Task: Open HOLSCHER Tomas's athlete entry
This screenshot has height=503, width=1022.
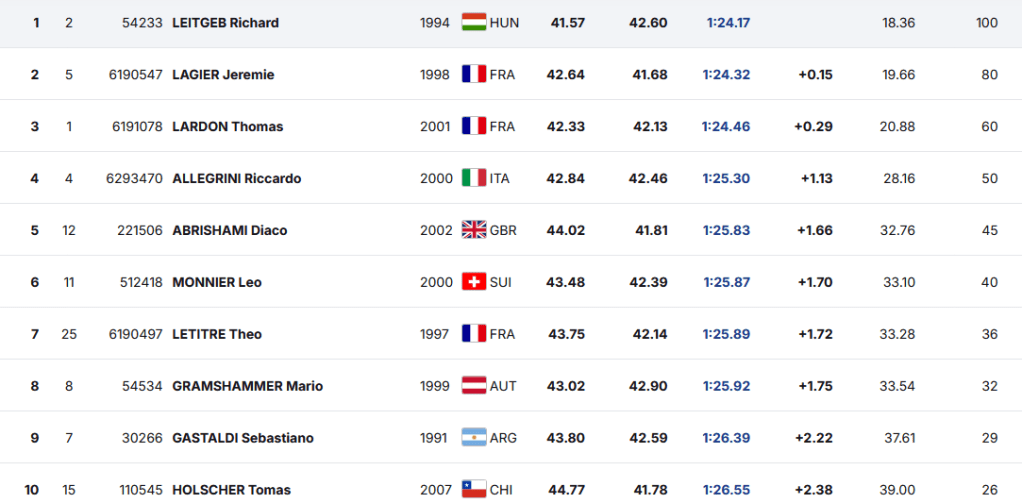Action: 231,490
